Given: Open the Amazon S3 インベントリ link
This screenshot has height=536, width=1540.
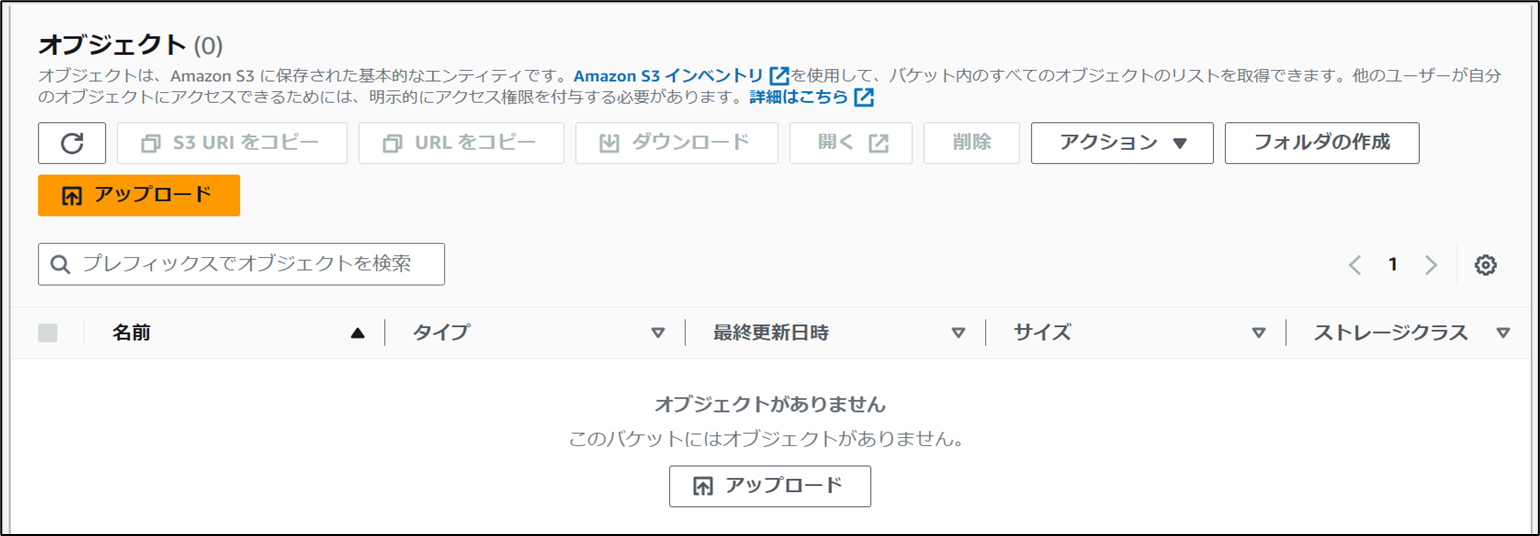Looking at the screenshot, I should [x=681, y=76].
